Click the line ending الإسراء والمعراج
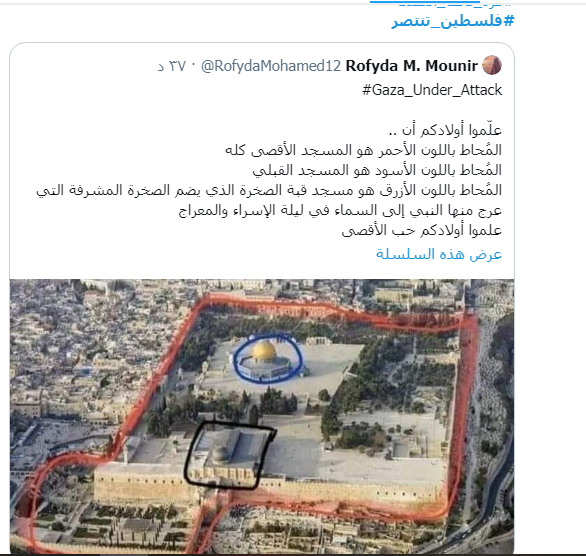This screenshot has width=586, height=556. click(340, 211)
